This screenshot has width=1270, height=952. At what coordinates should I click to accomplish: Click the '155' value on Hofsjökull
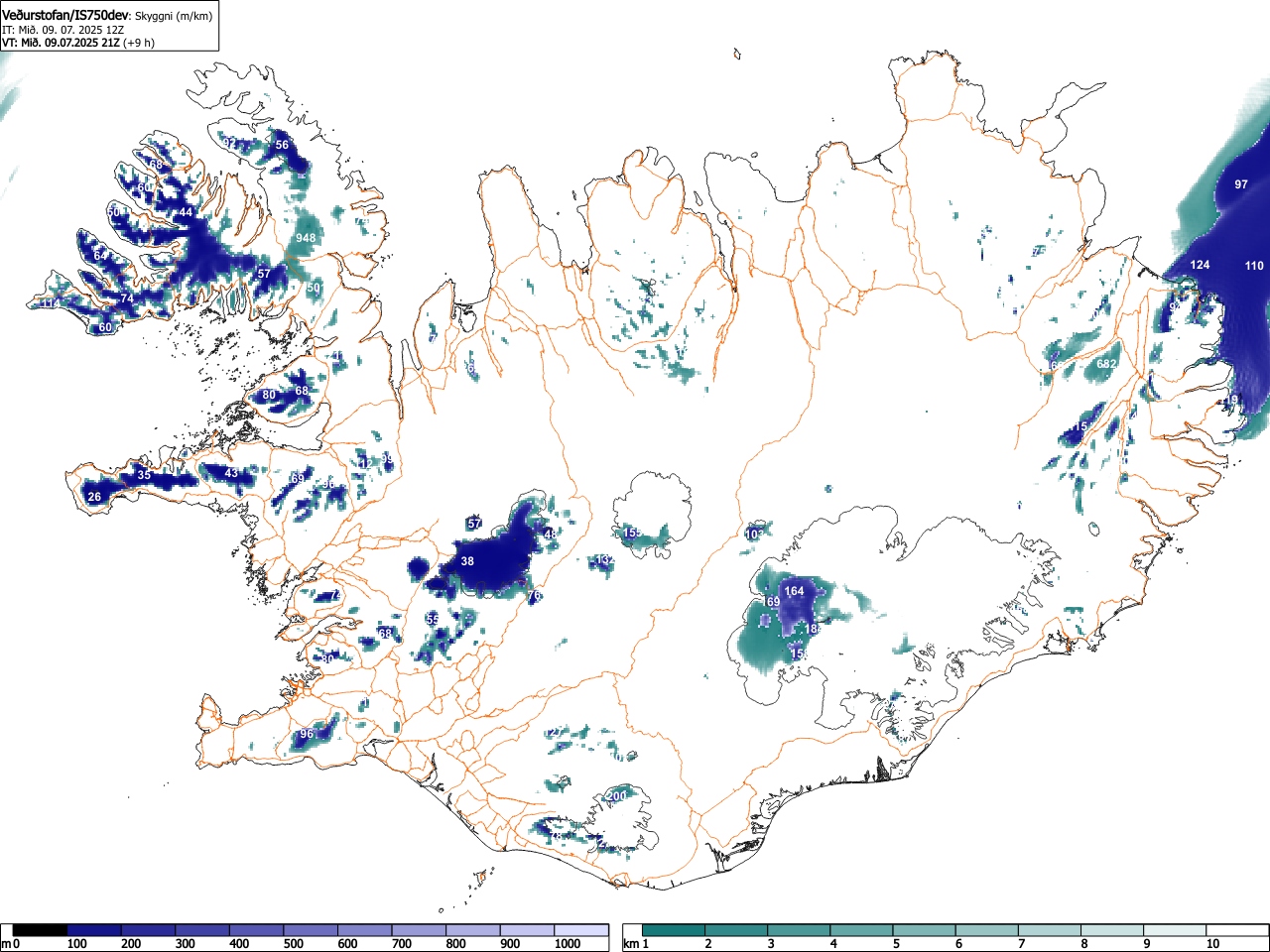pos(632,533)
